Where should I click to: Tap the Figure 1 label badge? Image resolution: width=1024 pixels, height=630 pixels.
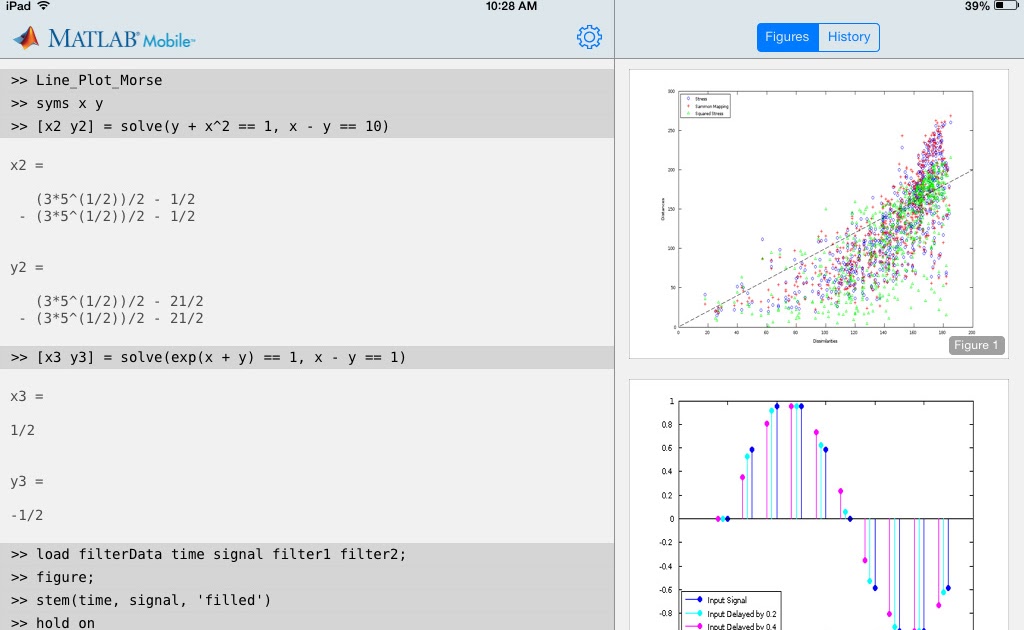(976, 345)
